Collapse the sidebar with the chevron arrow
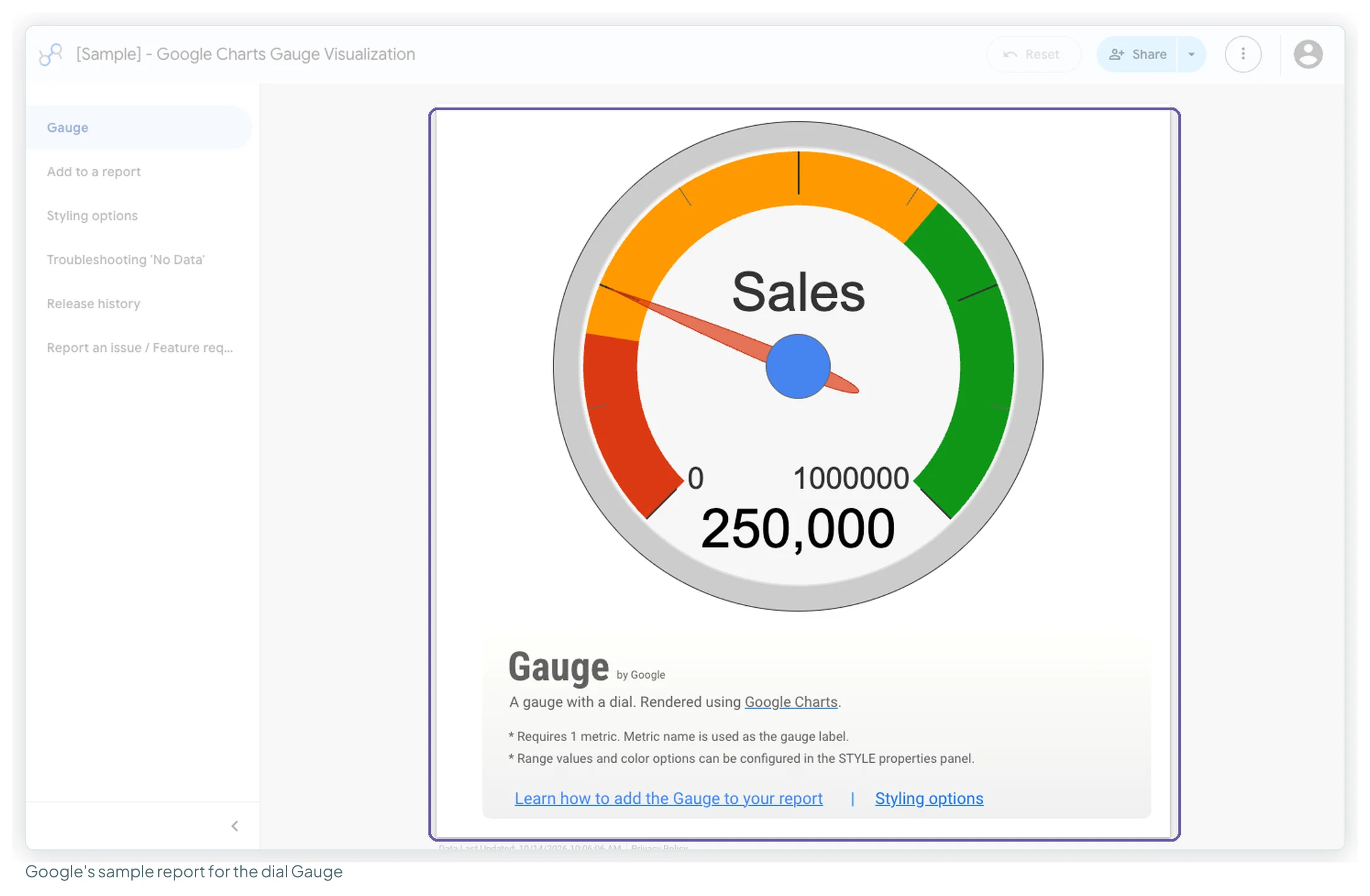Screen dimensions: 1370x896 click(235, 826)
